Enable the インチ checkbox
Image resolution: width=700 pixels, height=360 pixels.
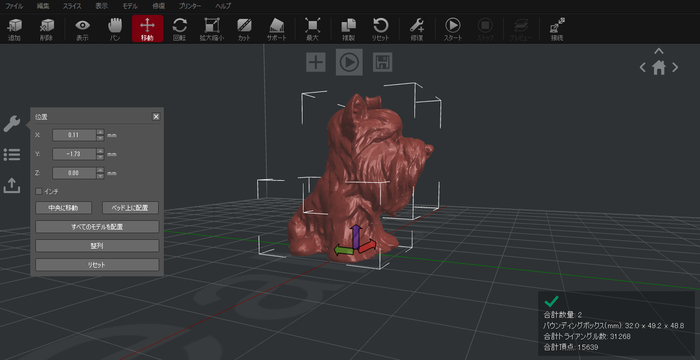(39, 191)
